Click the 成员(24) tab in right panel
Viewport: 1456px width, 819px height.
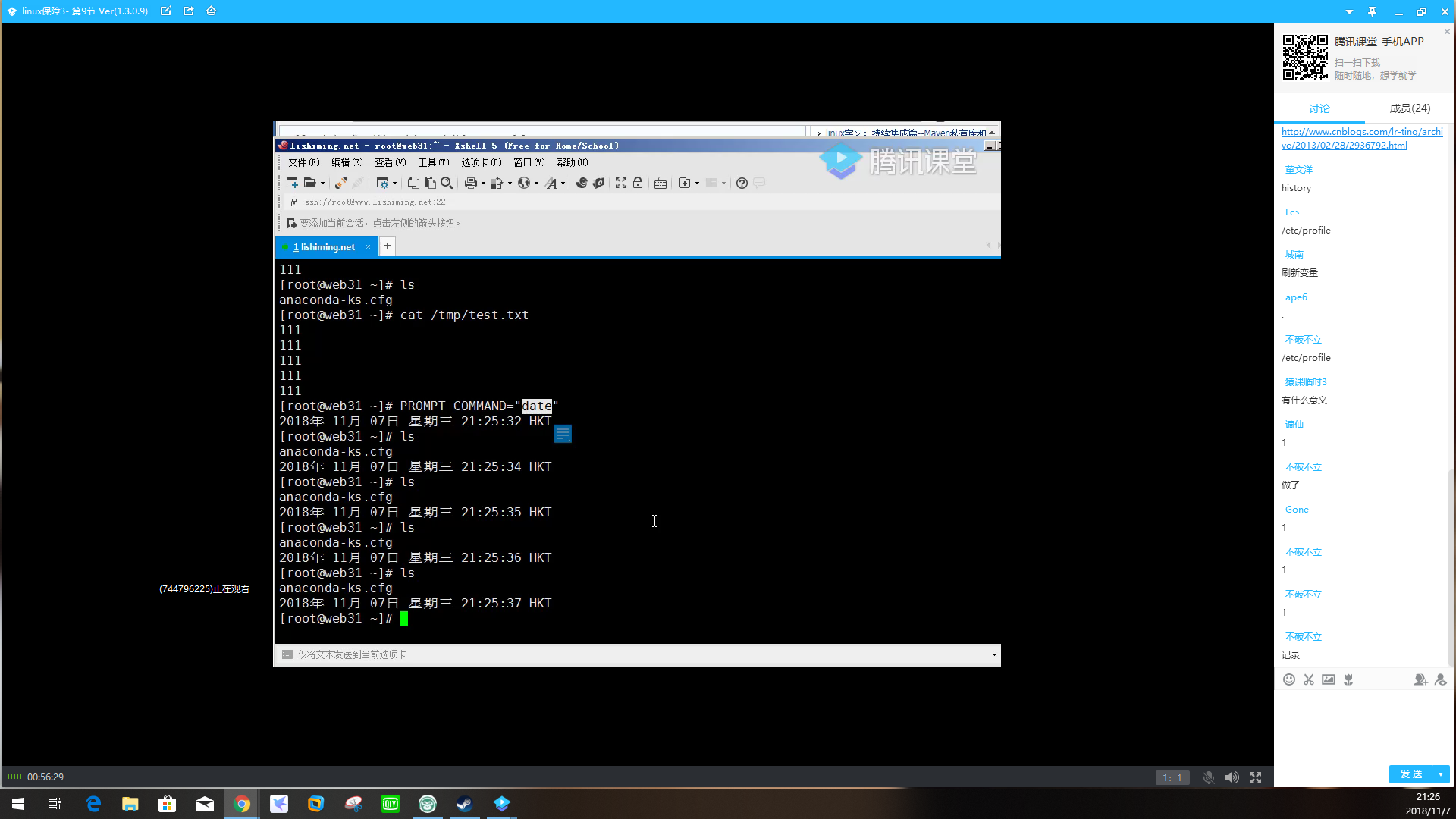pyautogui.click(x=1405, y=108)
